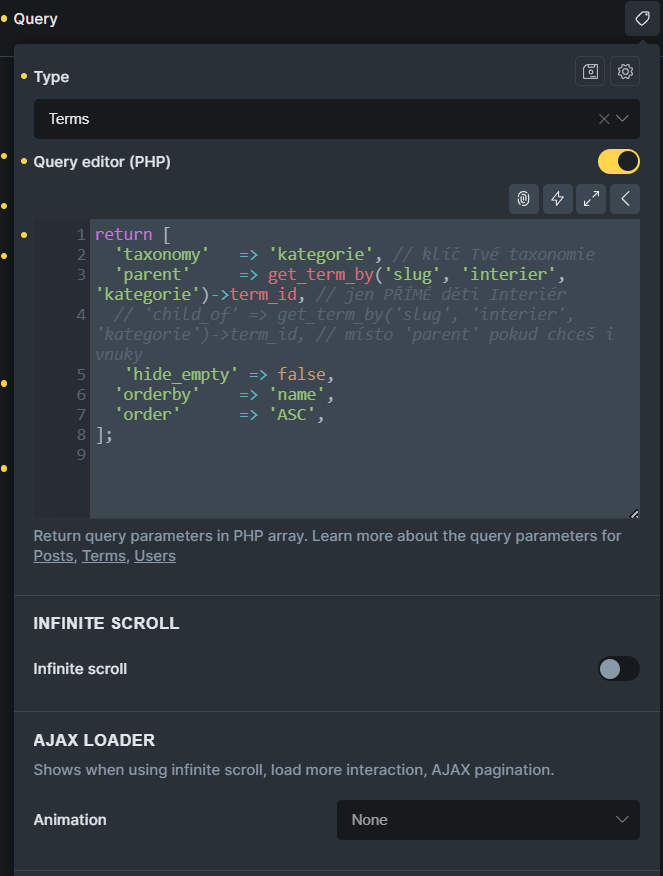Open the Users documentation link
This screenshot has height=876, width=663.
coord(155,556)
